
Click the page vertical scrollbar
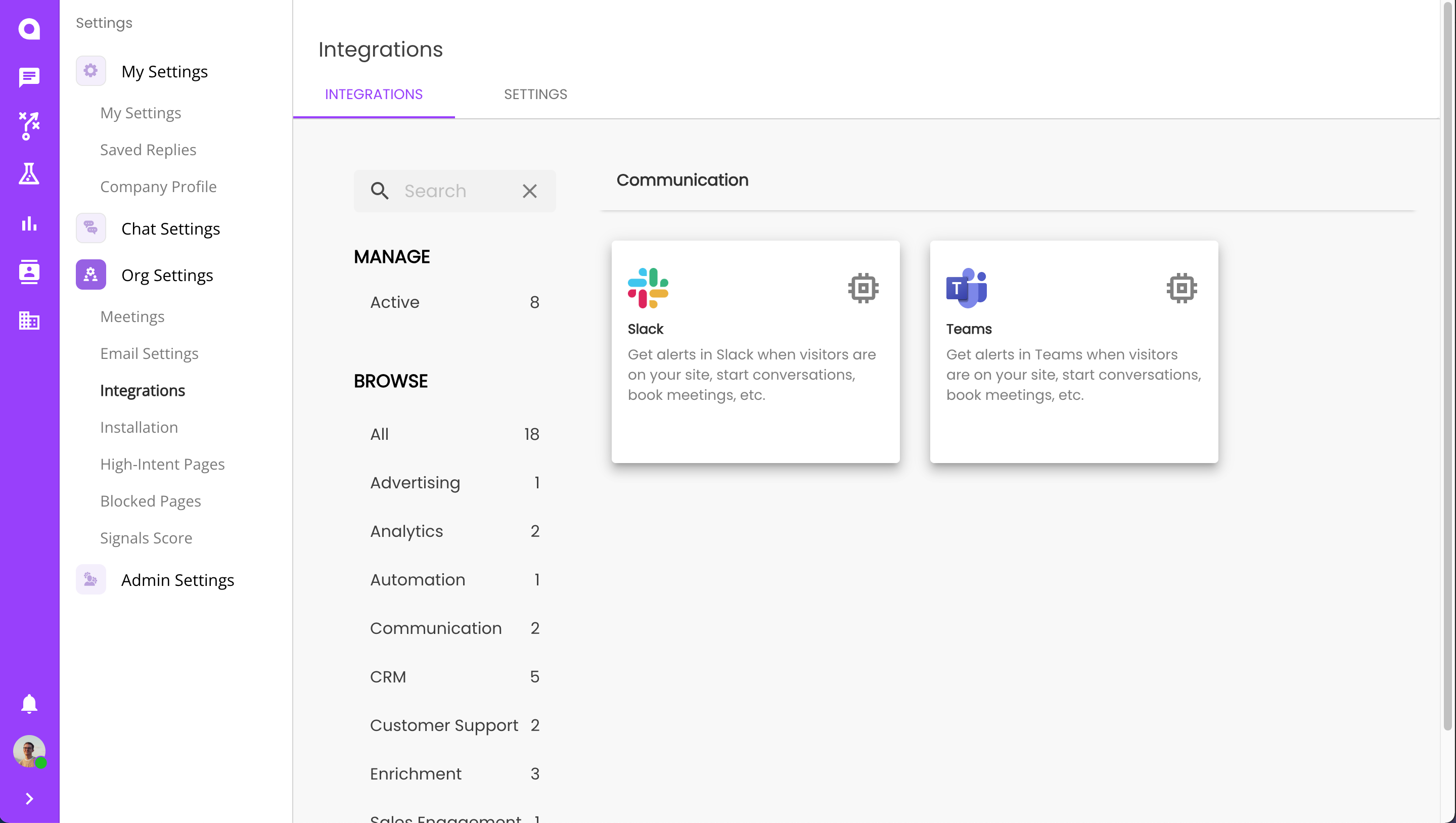point(1448,368)
